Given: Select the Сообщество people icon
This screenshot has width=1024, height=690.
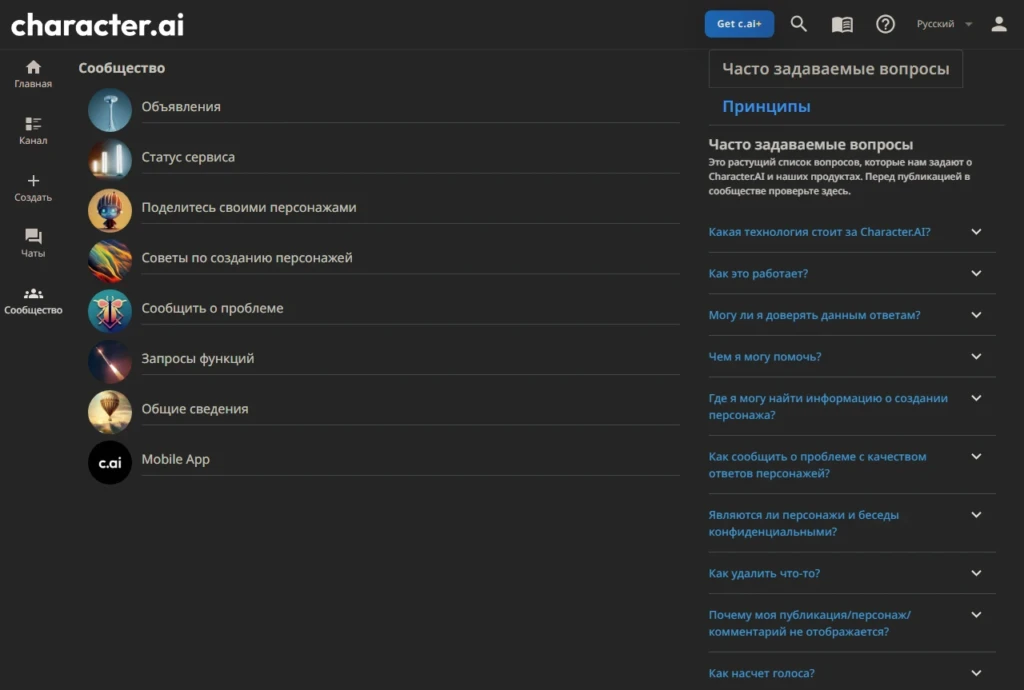Looking at the screenshot, I should pos(33,293).
